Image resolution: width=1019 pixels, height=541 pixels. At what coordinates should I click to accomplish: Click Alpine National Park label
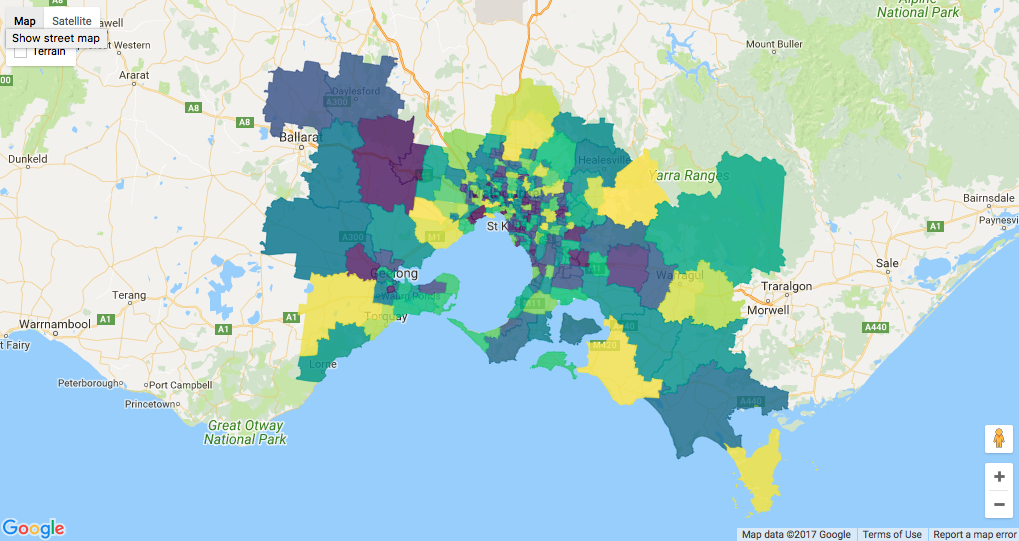click(918, 8)
